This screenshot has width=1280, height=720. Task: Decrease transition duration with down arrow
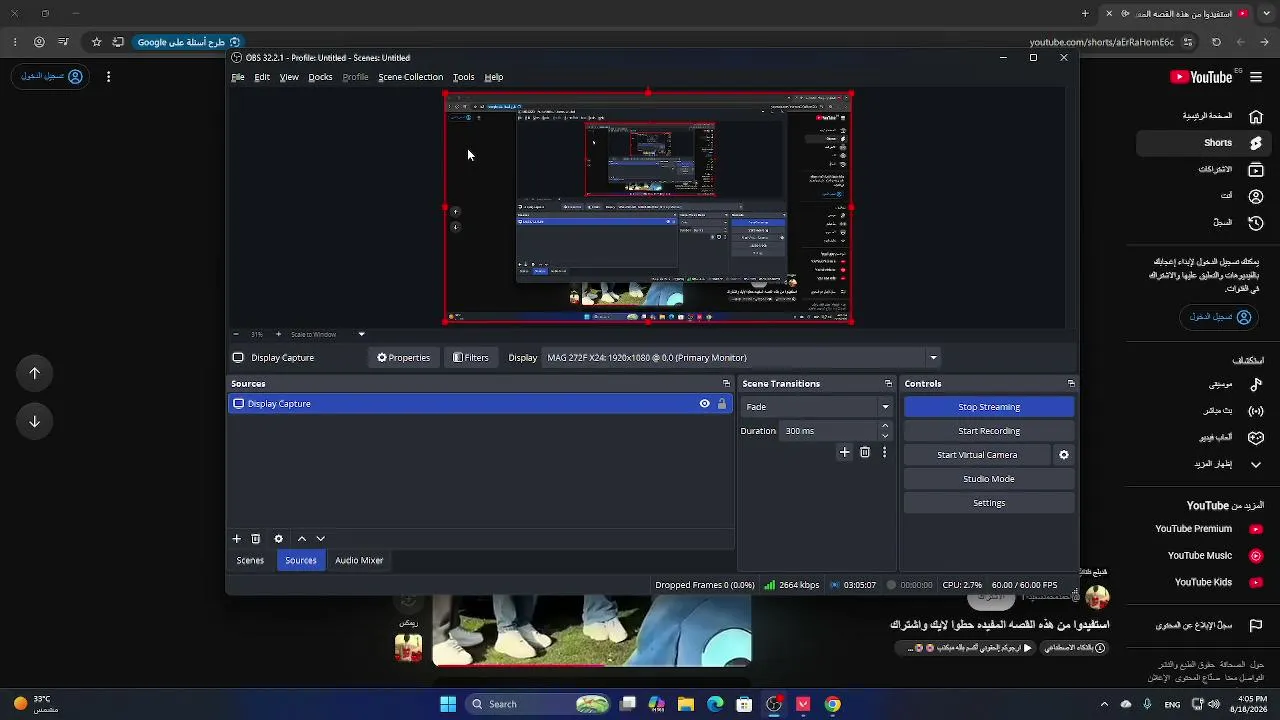885,436
